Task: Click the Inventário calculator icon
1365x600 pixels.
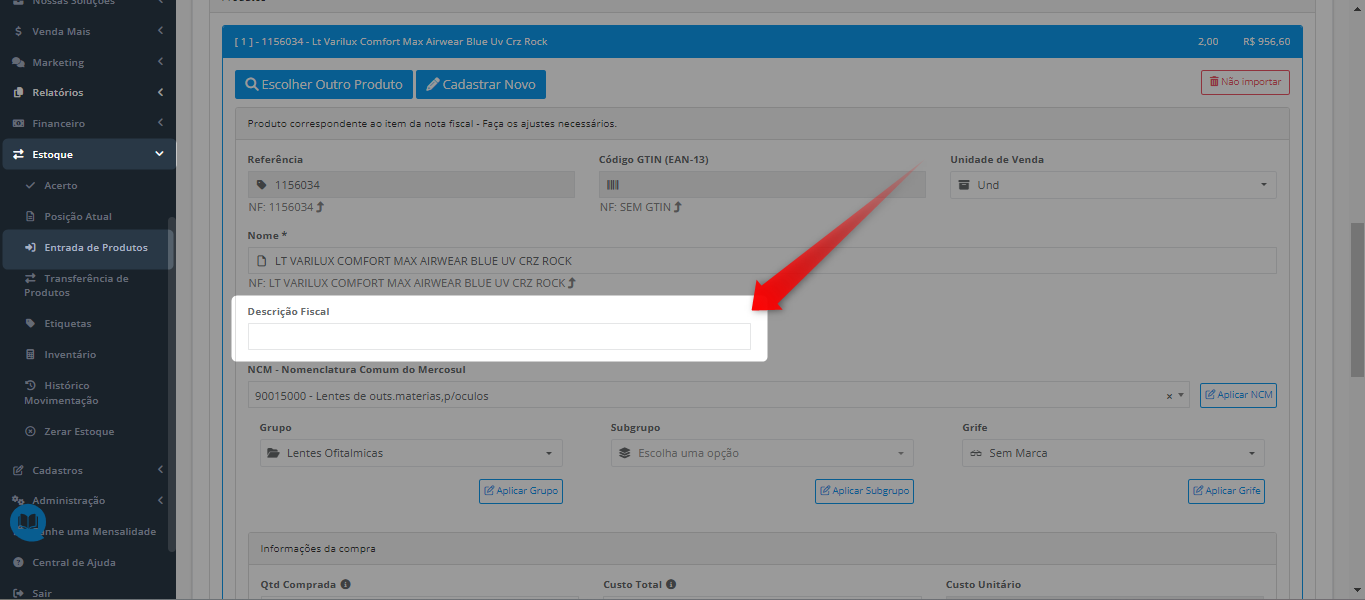Action: (30, 355)
